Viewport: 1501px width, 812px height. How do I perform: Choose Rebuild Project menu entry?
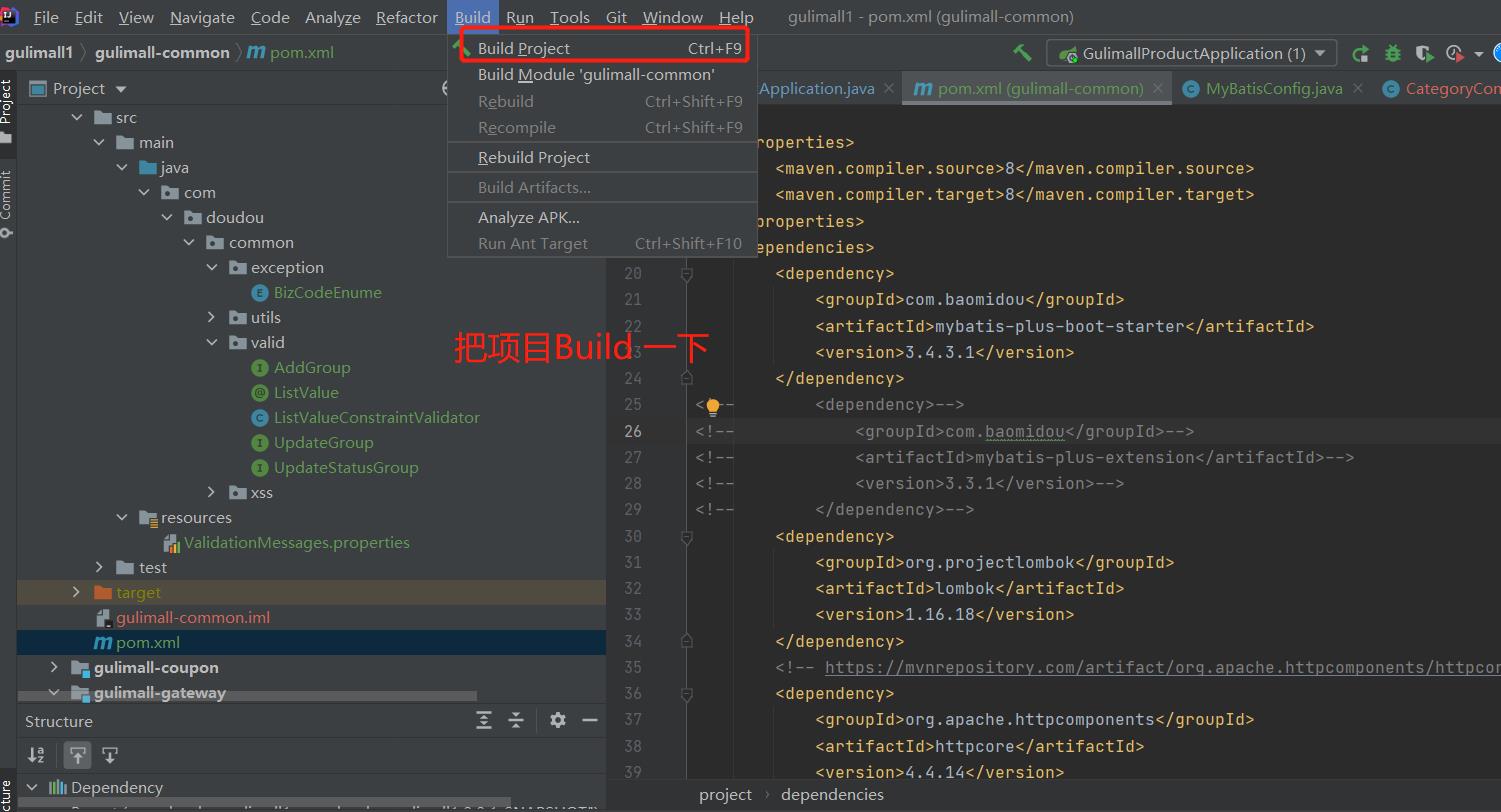(x=602, y=158)
